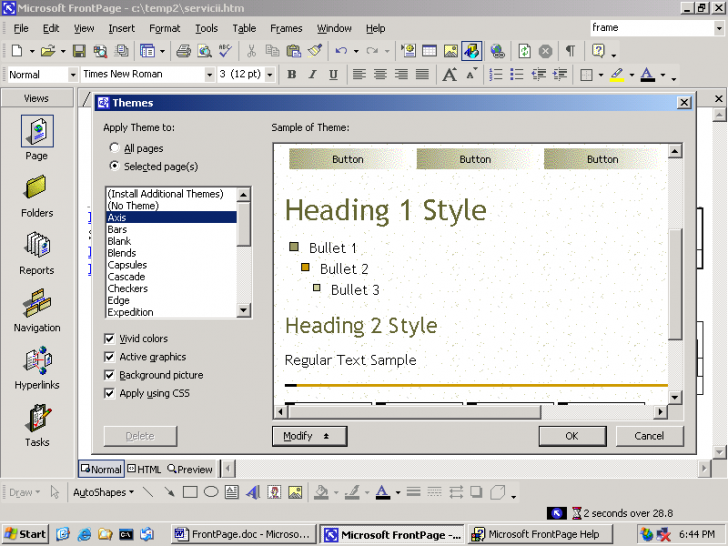Viewport: 728px width, 546px height.
Task: Switch to the HTML tab
Action: 144,469
